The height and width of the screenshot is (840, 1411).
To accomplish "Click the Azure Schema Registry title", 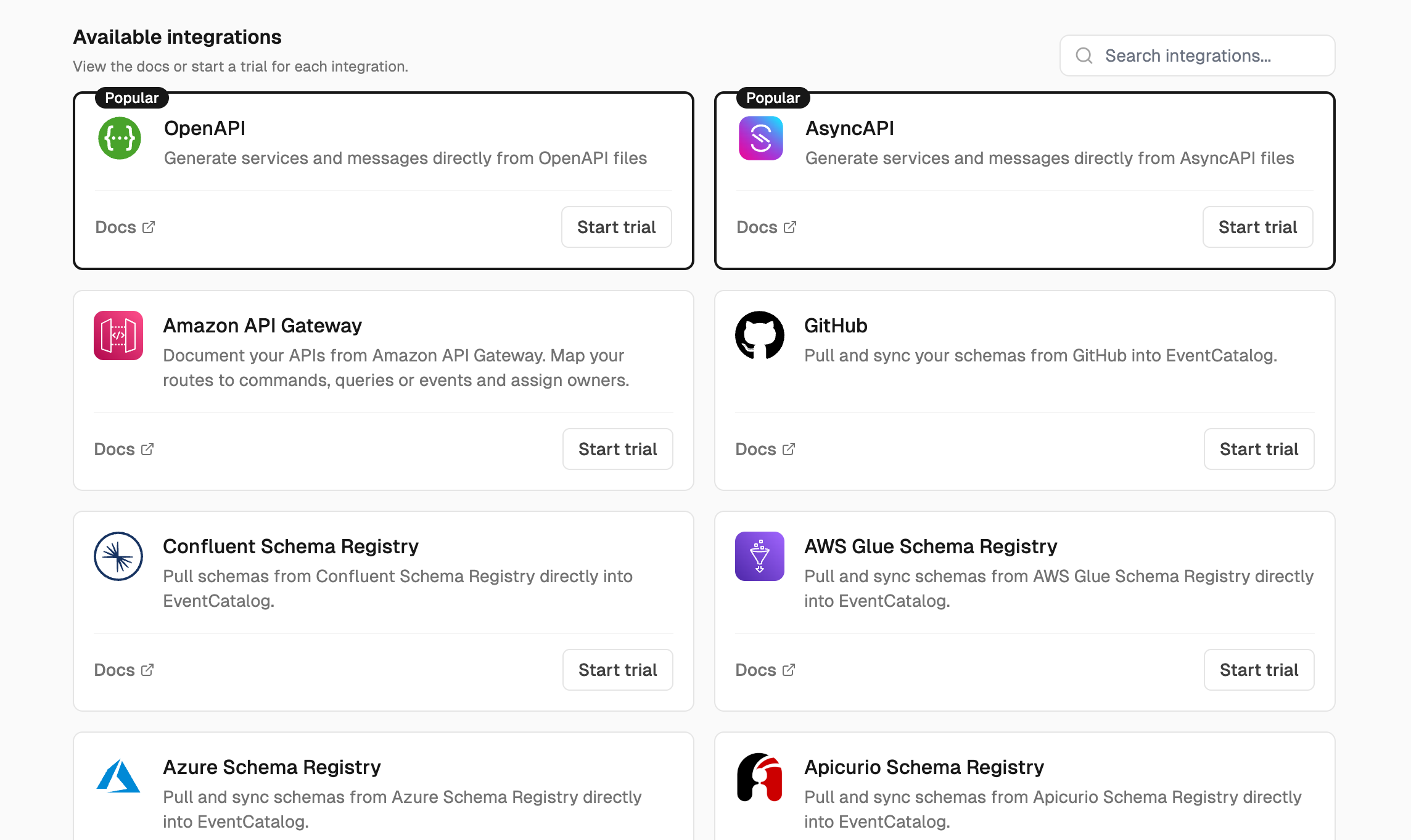I will 272,767.
